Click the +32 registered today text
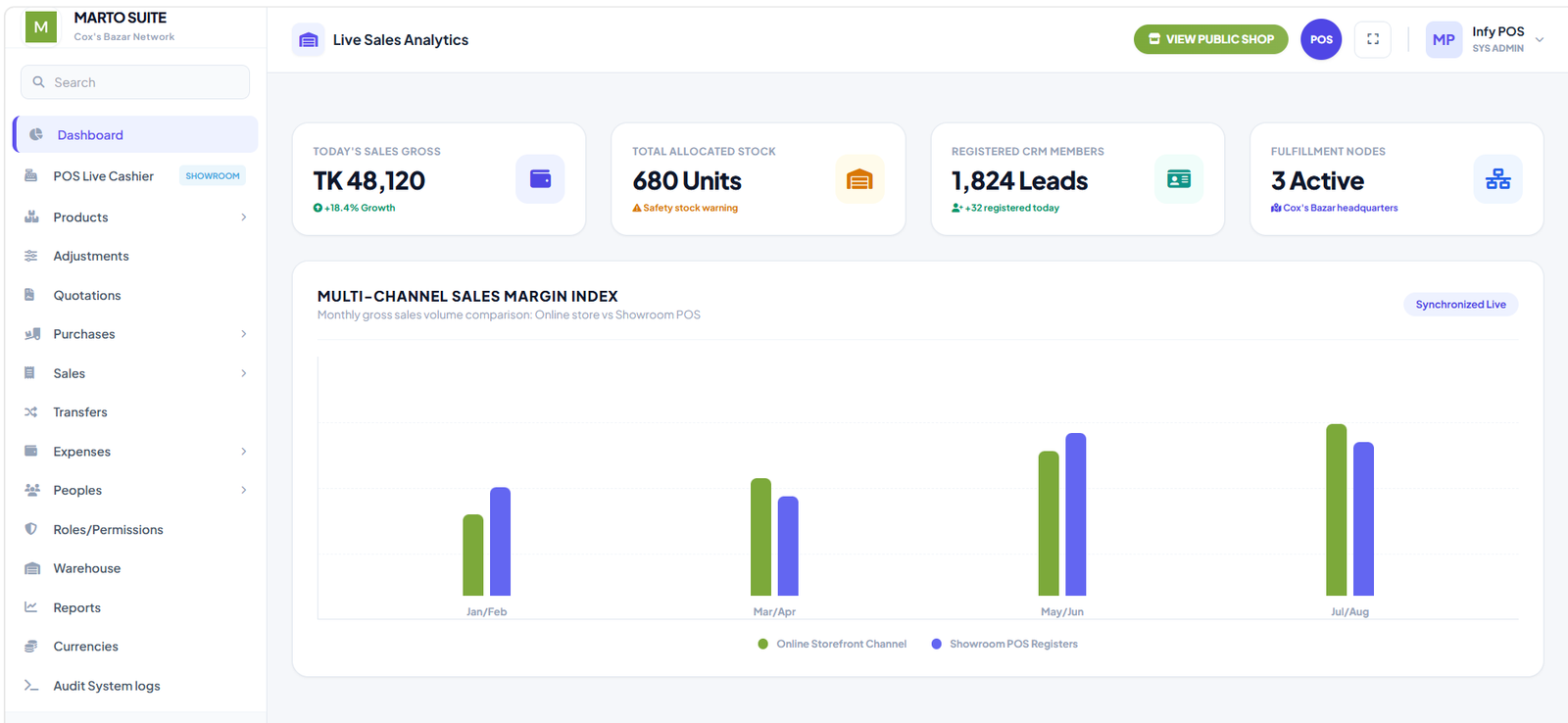1568x723 pixels. click(1012, 208)
